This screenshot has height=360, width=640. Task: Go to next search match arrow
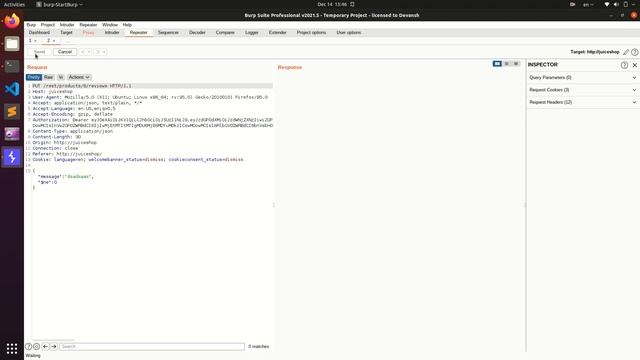[x=54, y=346]
